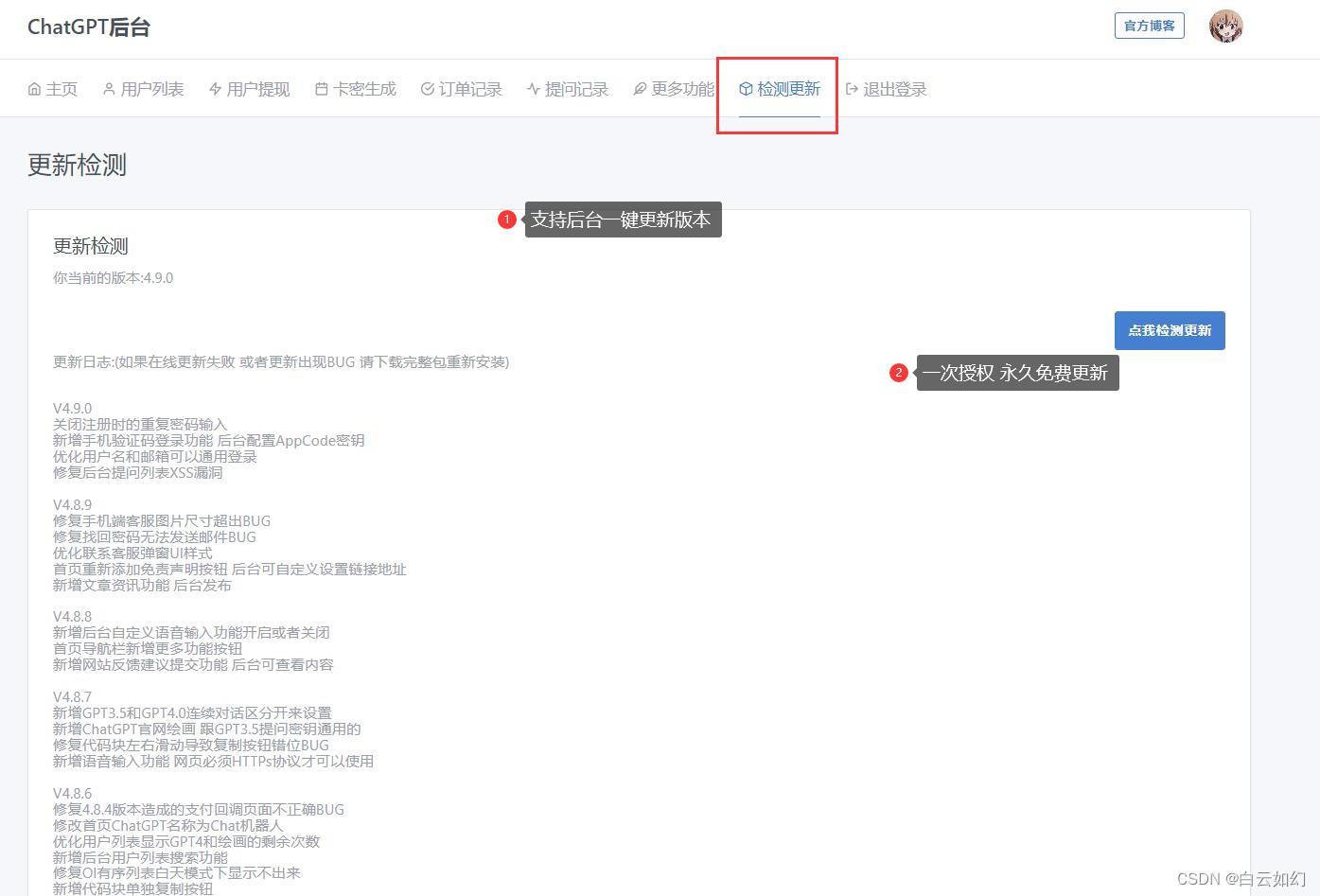The width and height of the screenshot is (1320, 896).
Task: Click the feather icon beside 更多功能
Action: coord(640,89)
